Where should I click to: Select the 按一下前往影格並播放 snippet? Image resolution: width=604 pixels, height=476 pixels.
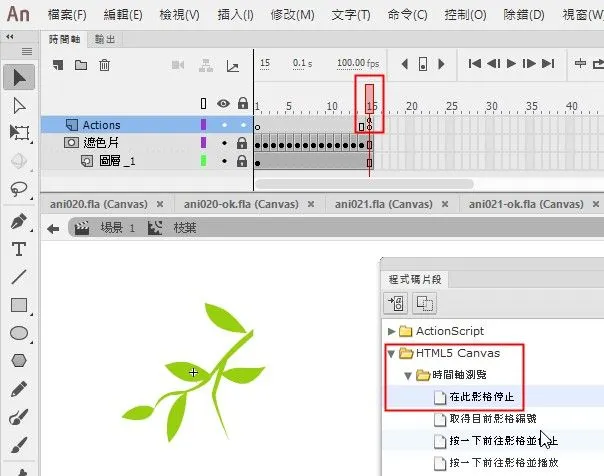click(x=504, y=463)
